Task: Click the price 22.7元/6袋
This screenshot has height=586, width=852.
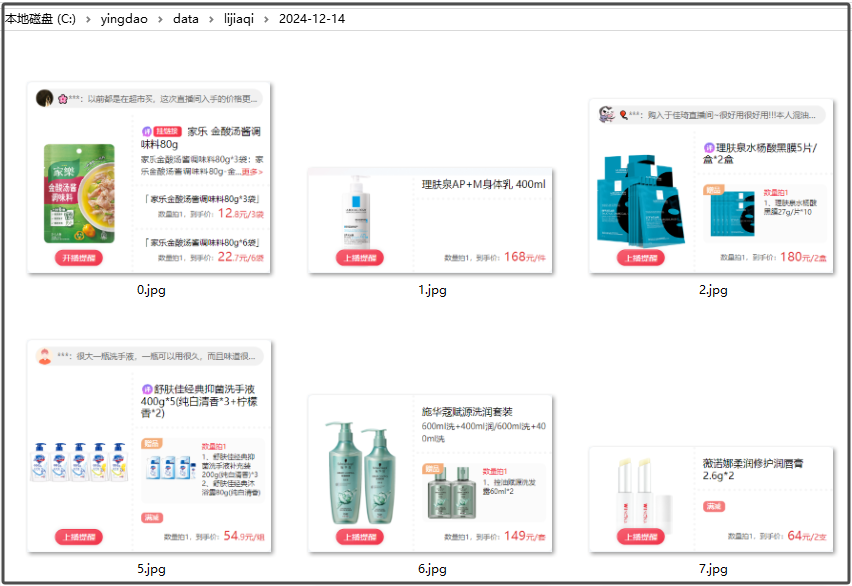Action: pyautogui.click(x=241, y=257)
